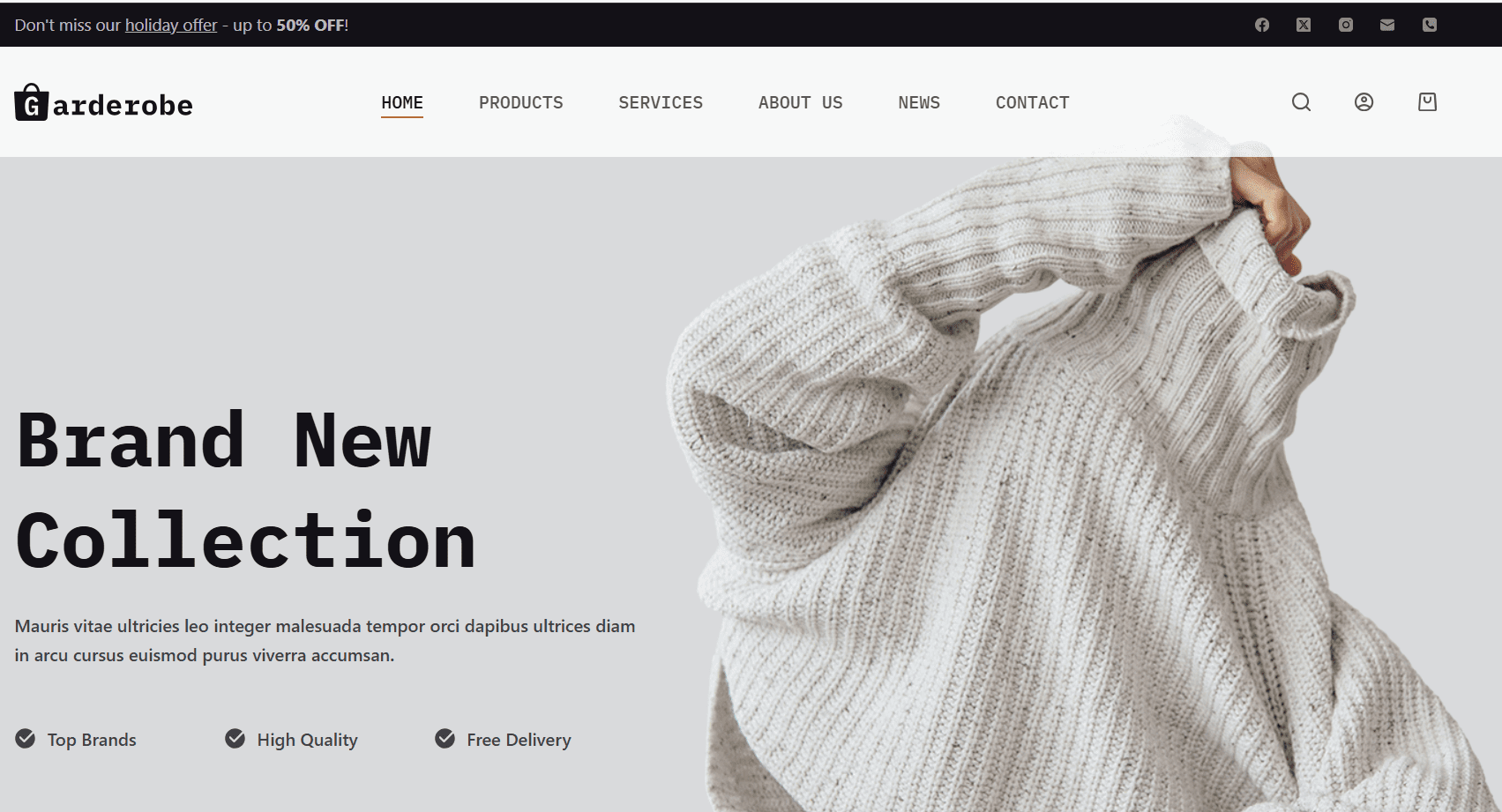
Task: Open the Facebook social icon
Action: pos(1262,25)
